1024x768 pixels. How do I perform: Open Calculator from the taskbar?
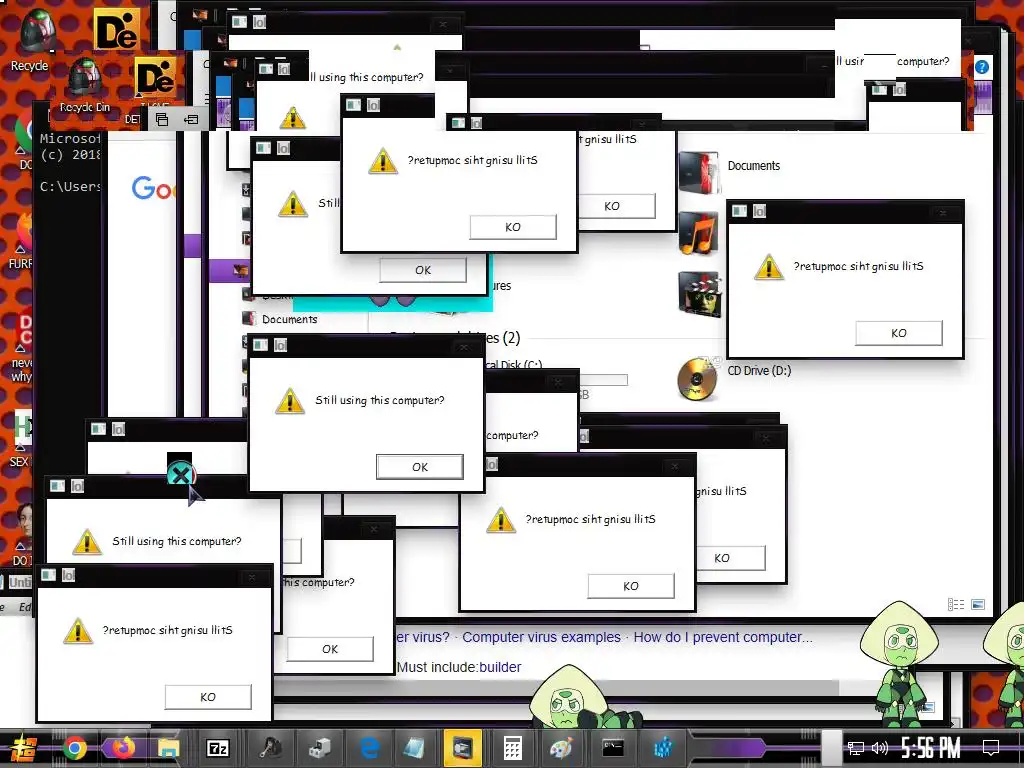click(513, 748)
